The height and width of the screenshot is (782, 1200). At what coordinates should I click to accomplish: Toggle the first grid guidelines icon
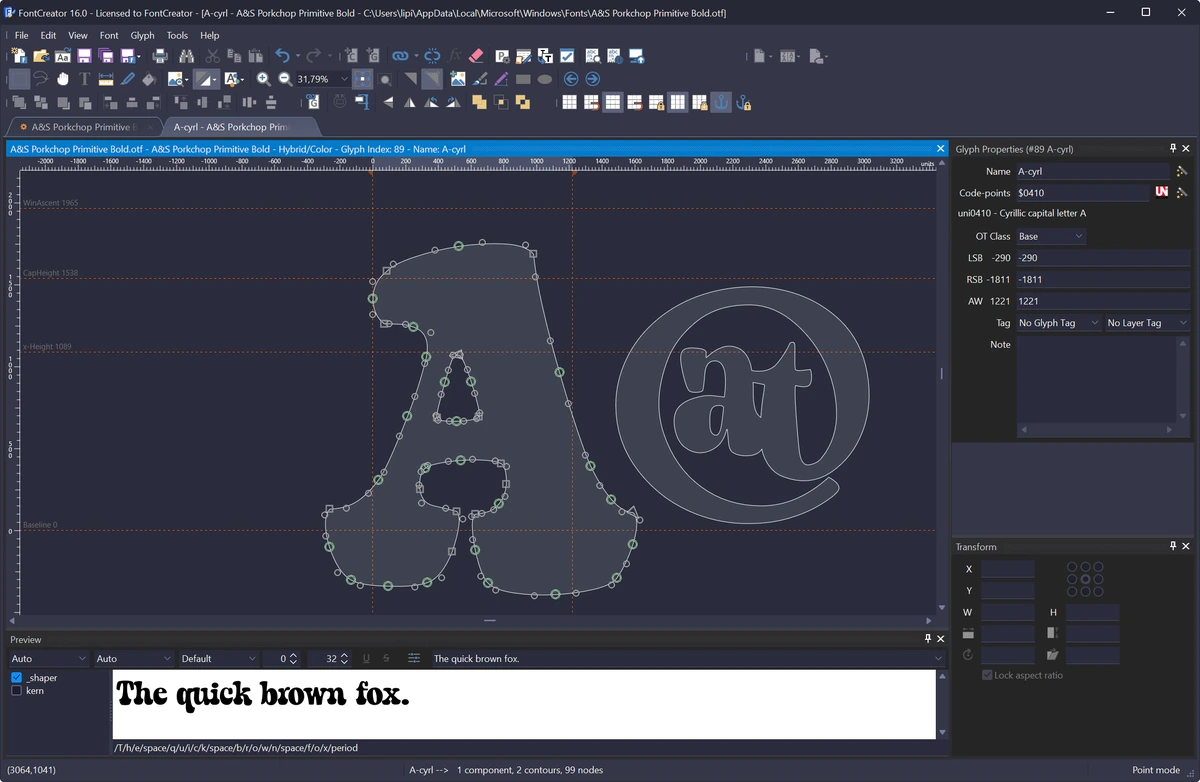point(569,102)
